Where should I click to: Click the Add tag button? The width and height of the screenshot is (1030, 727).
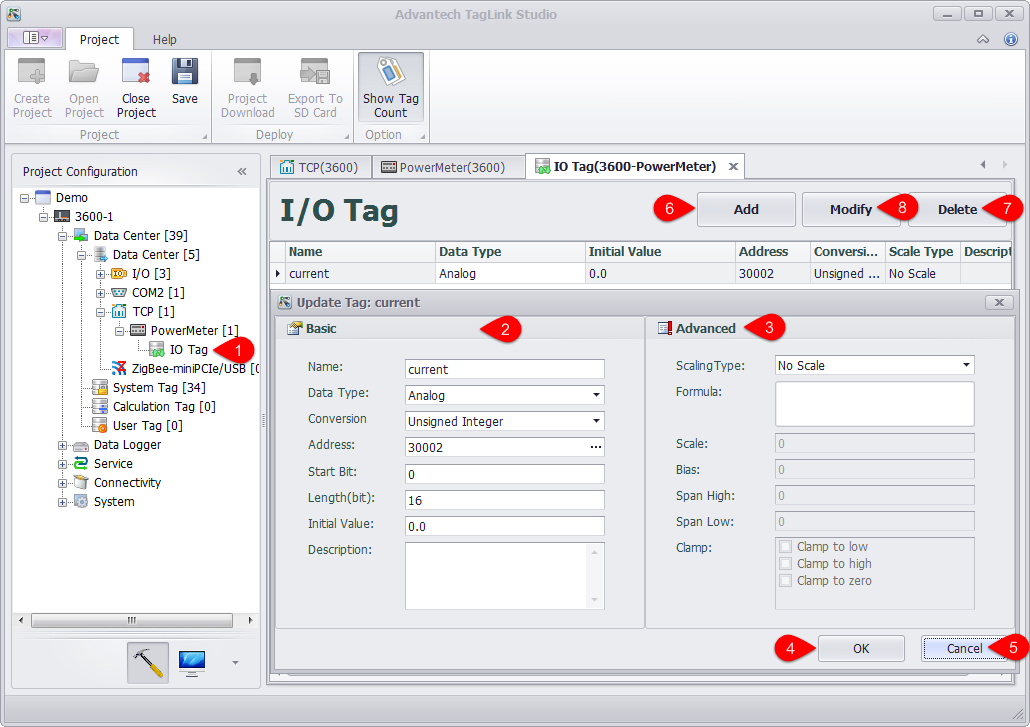click(x=746, y=209)
